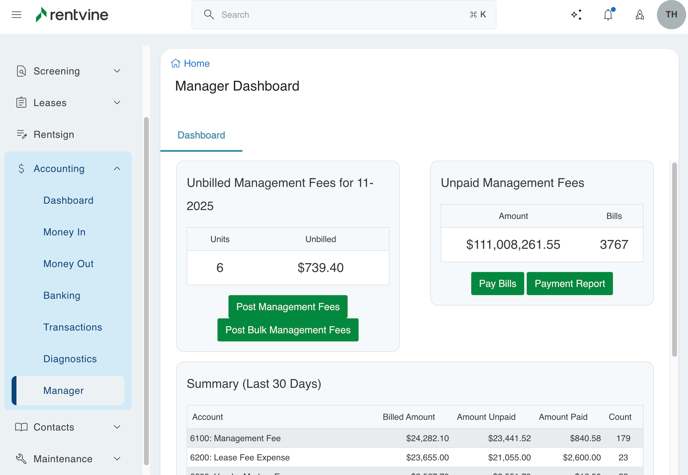Viewport: 688px width, 475px height.
Task: Open the notifications bell
Action: tap(608, 15)
